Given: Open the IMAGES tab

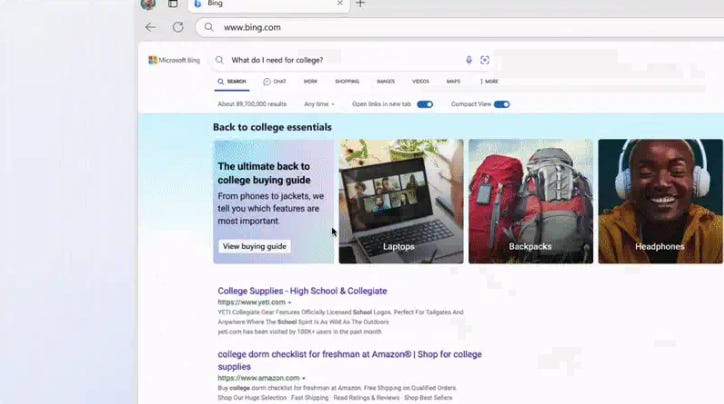Looking at the screenshot, I should click(x=386, y=82).
